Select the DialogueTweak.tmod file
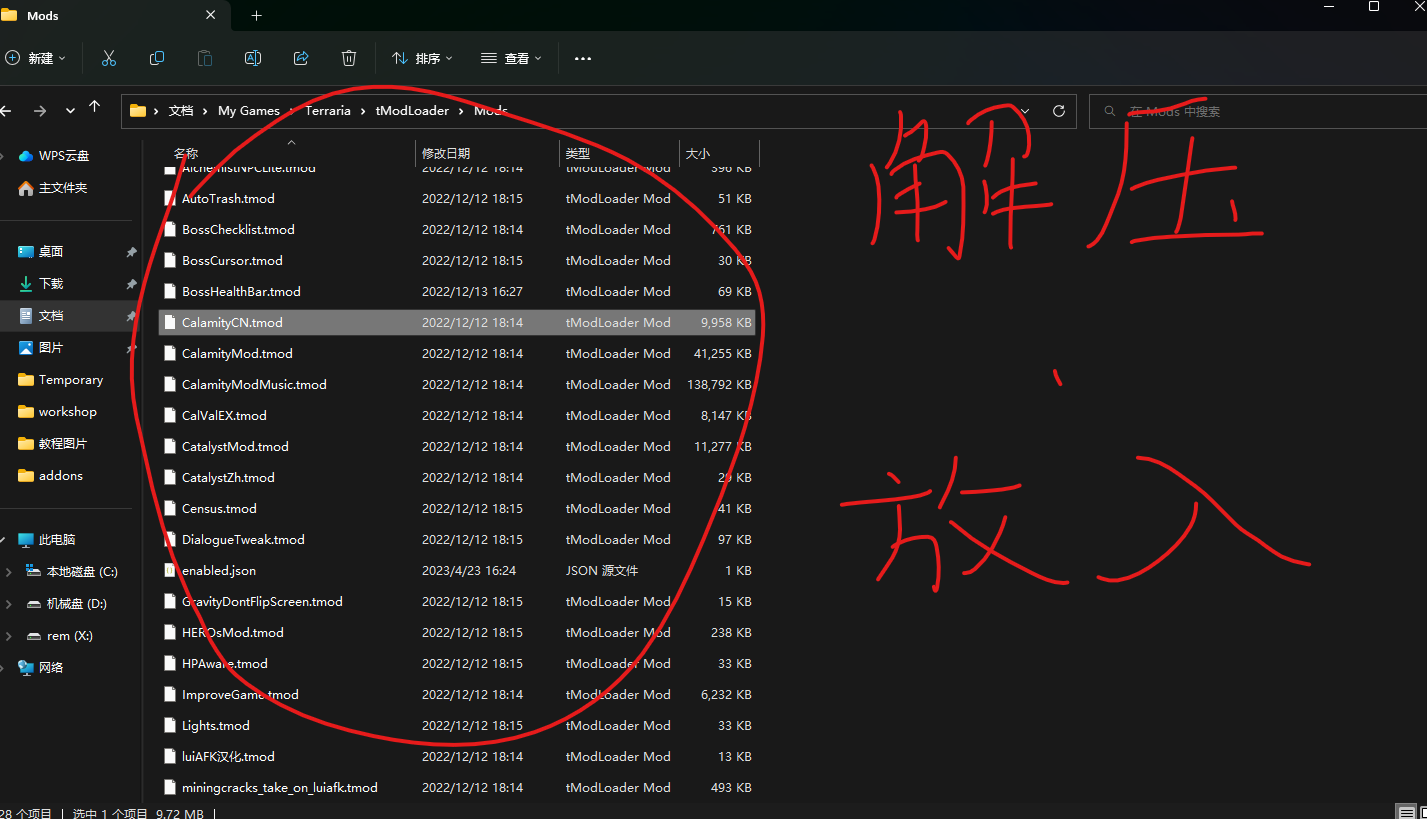This screenshot has height=819, width=1427. [x=457, y=540]
